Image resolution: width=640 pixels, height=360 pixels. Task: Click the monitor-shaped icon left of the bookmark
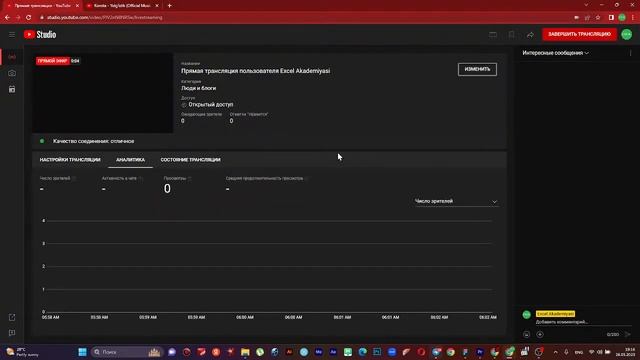[x=493, y=35]
